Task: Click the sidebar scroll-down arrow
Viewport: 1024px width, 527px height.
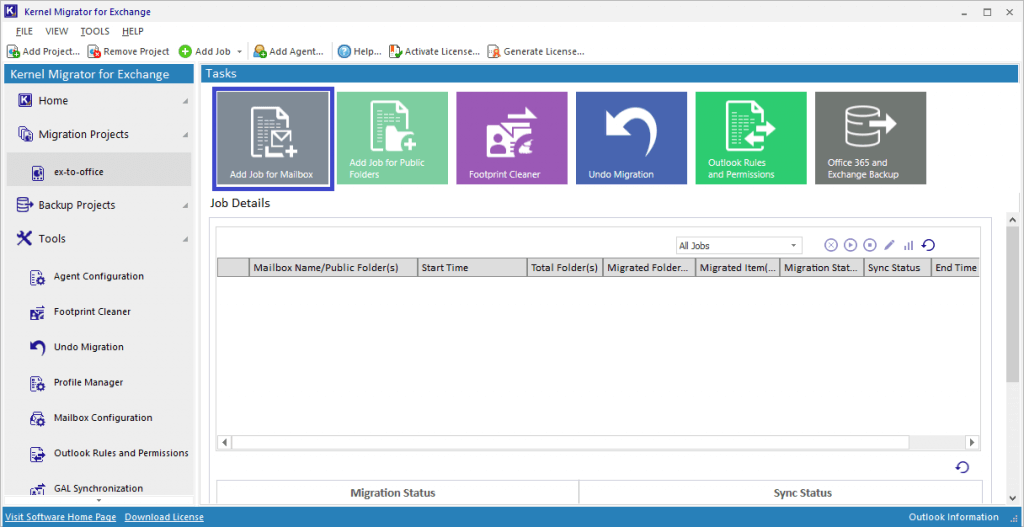Action: (x=99, y=500)
